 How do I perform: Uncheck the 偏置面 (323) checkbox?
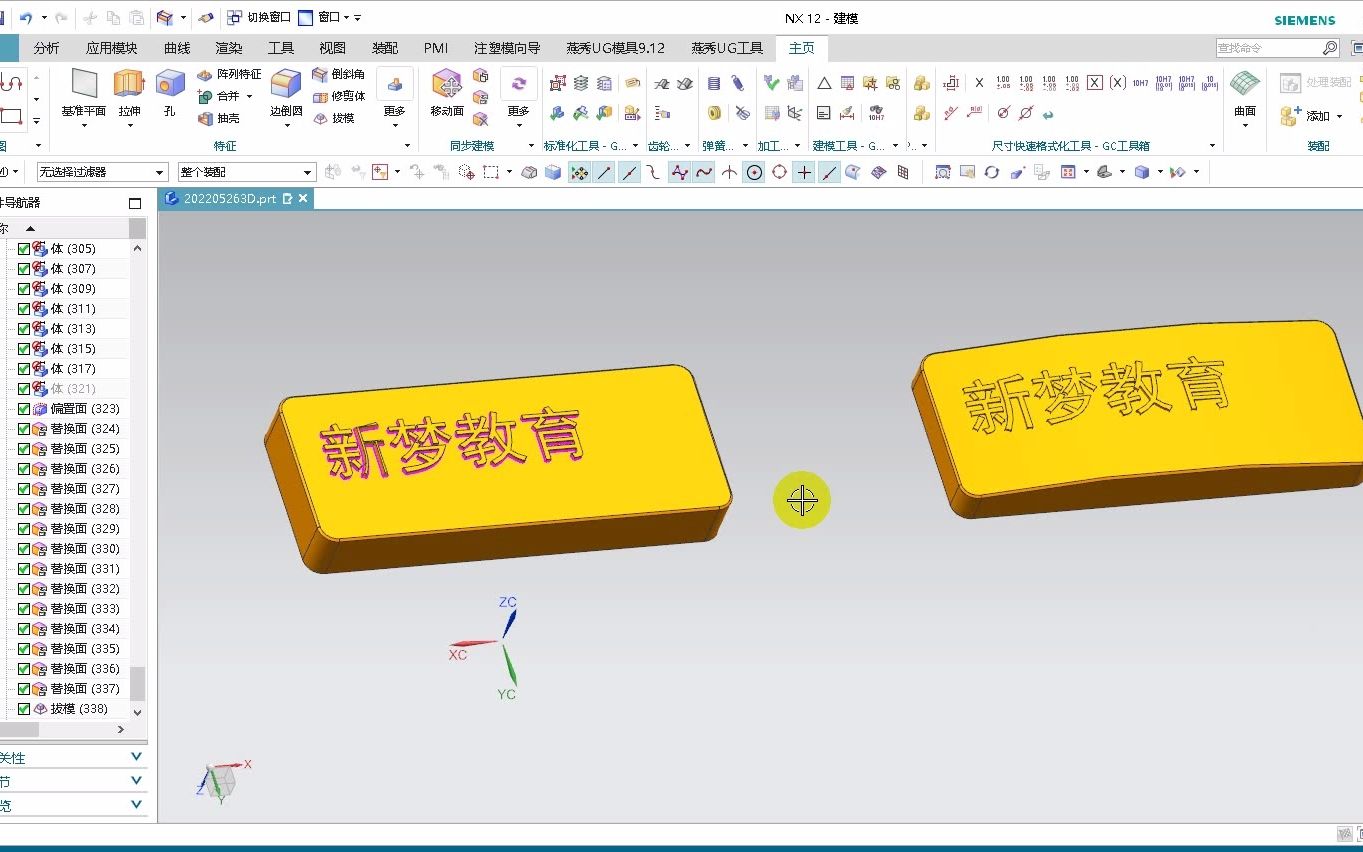(24, 408)
